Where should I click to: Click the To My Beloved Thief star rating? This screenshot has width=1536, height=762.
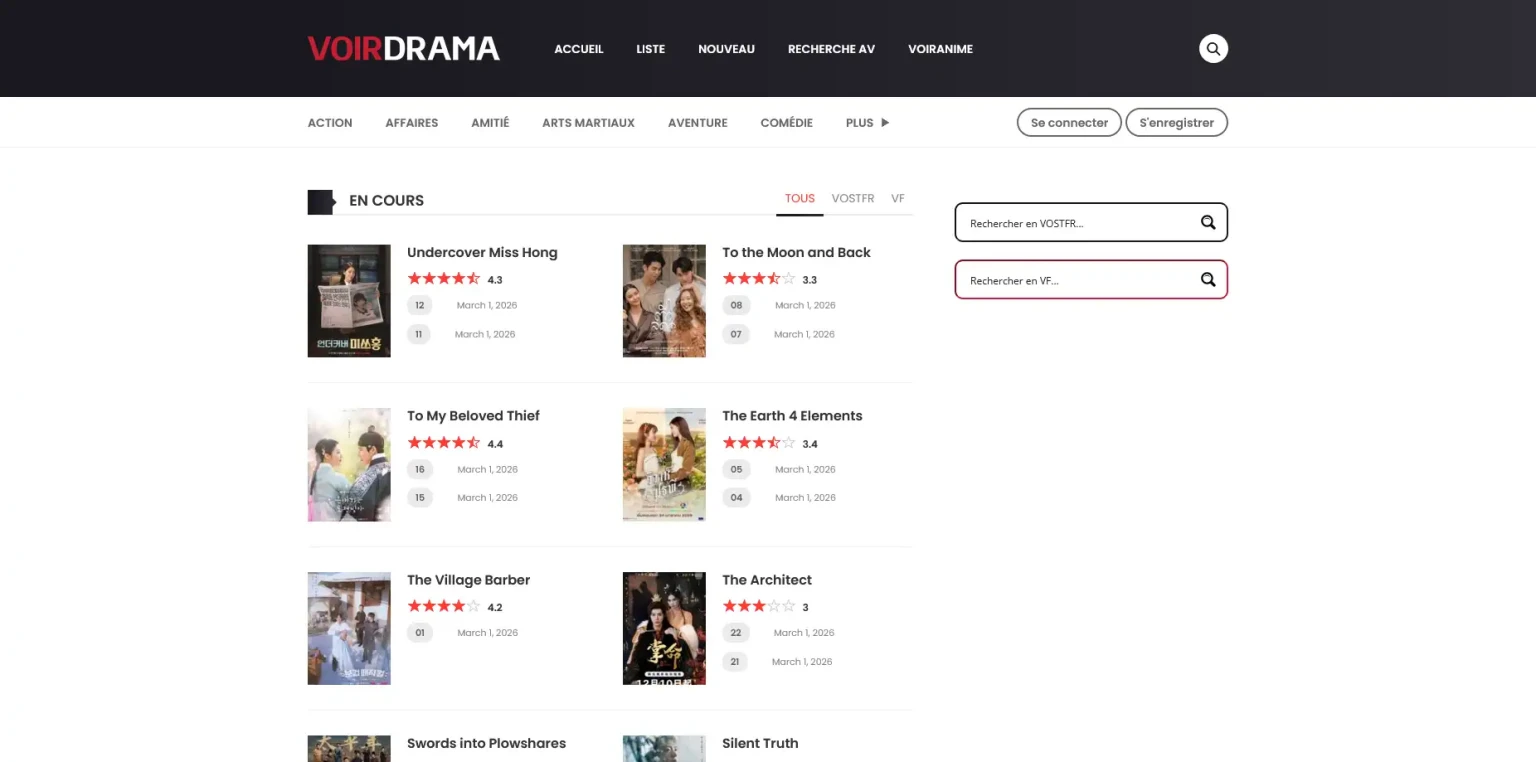point(444,443)
